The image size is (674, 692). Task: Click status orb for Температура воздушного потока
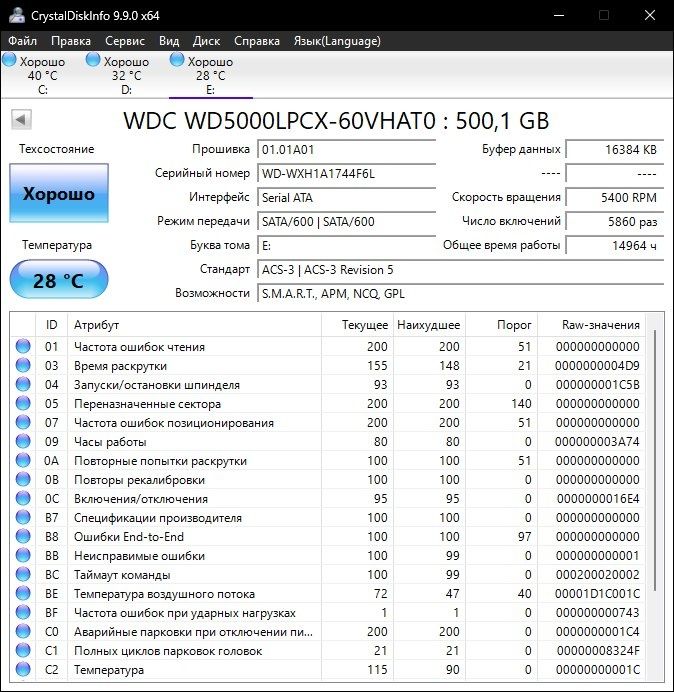click(x=23, y=593)
